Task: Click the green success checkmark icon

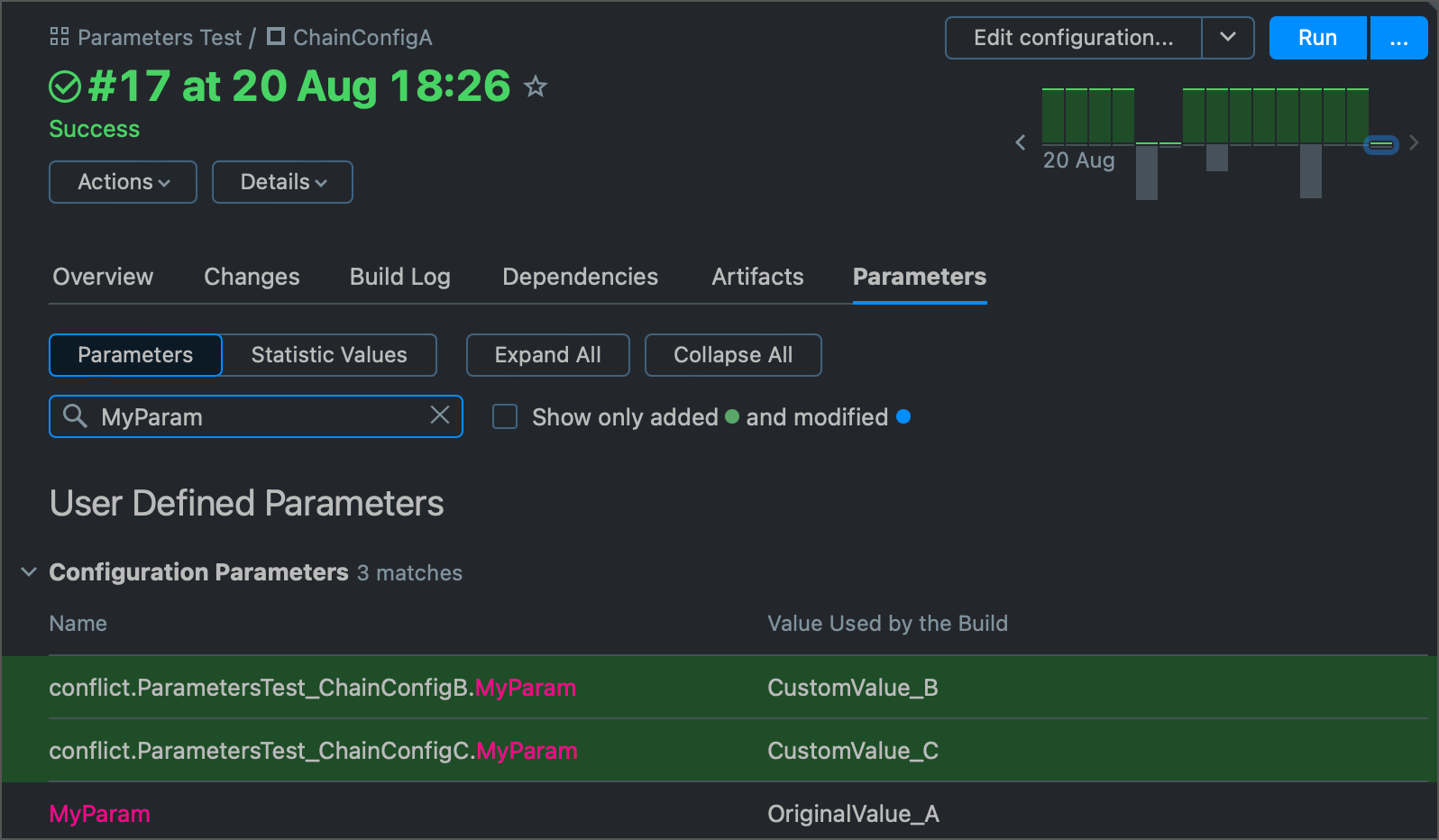Action: 65,87
